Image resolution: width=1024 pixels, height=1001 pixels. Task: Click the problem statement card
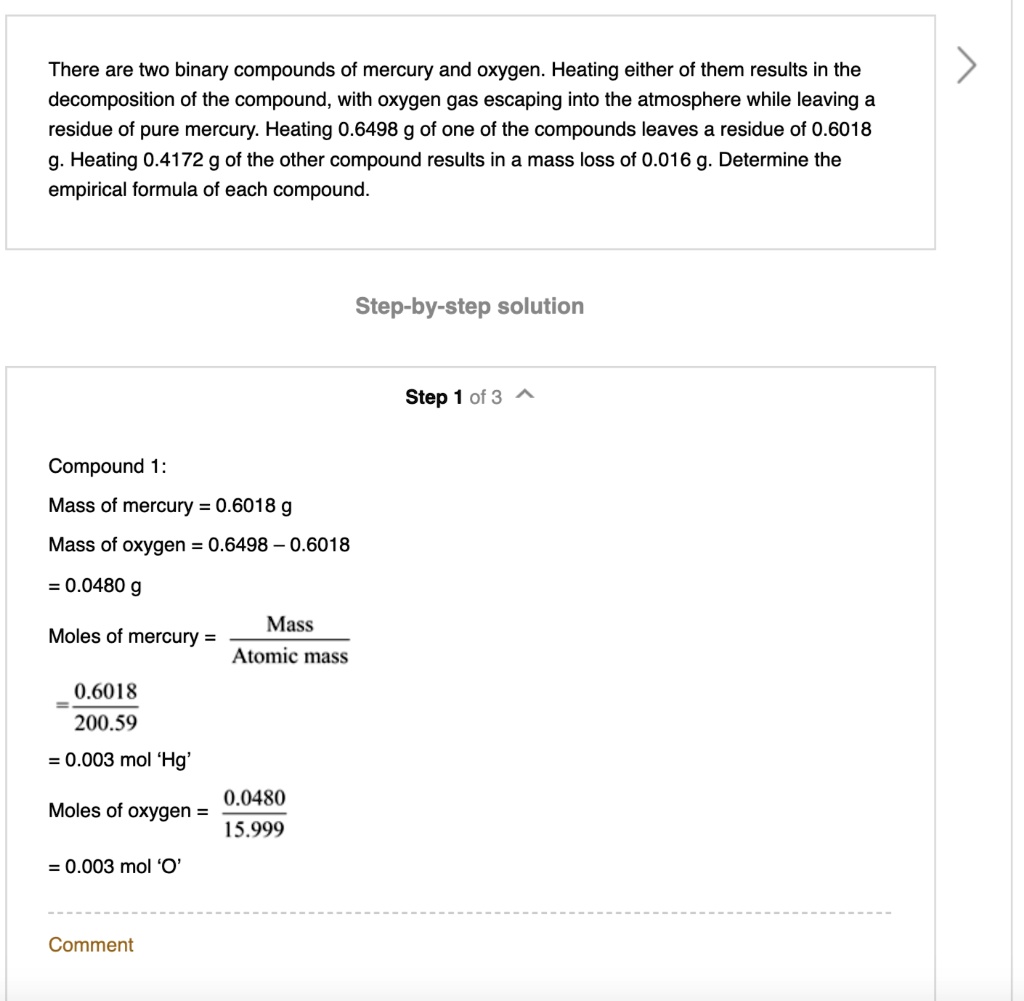pos(470,128)
